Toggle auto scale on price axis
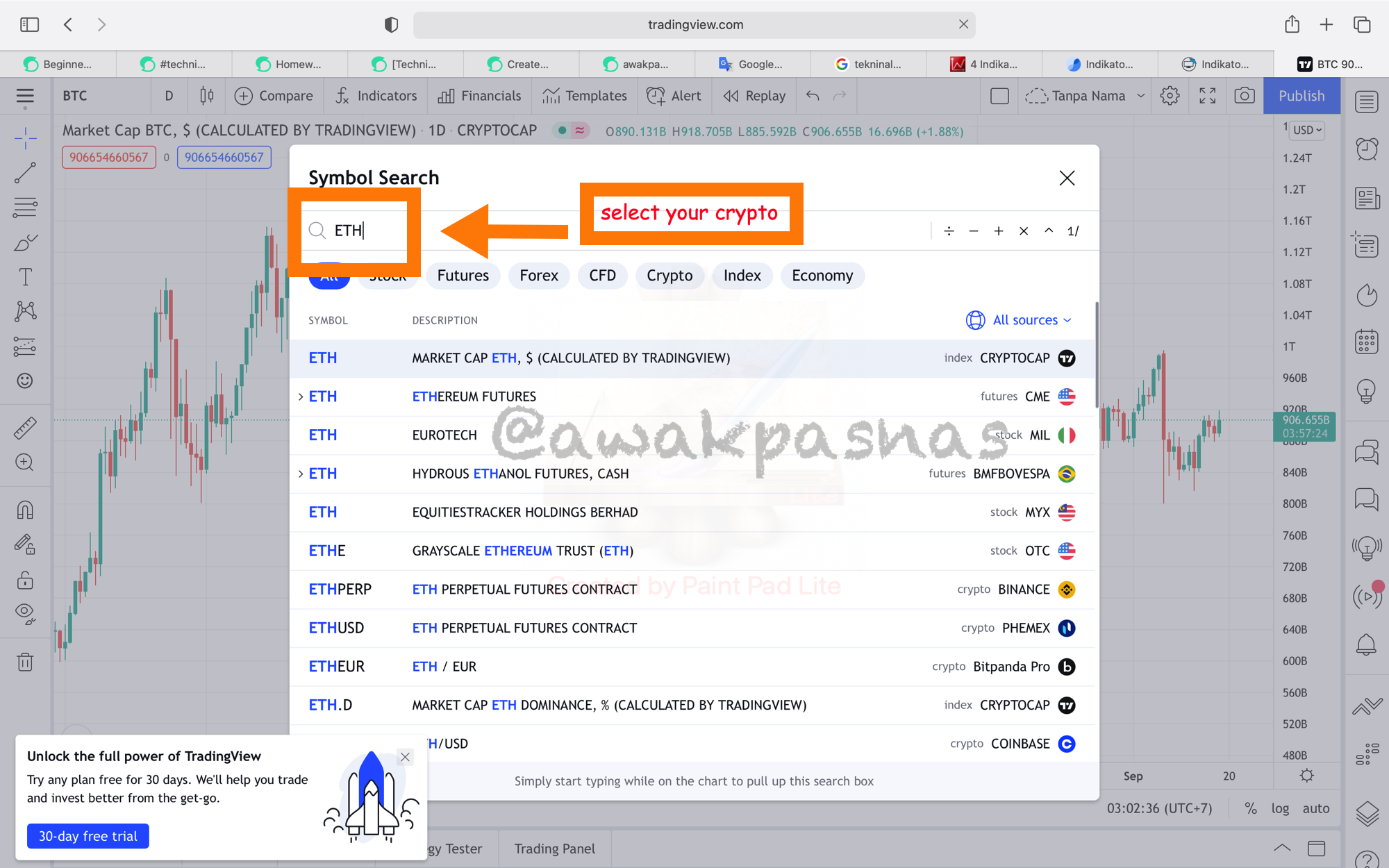This screenshot has width=1389, height=868. 1316,808
